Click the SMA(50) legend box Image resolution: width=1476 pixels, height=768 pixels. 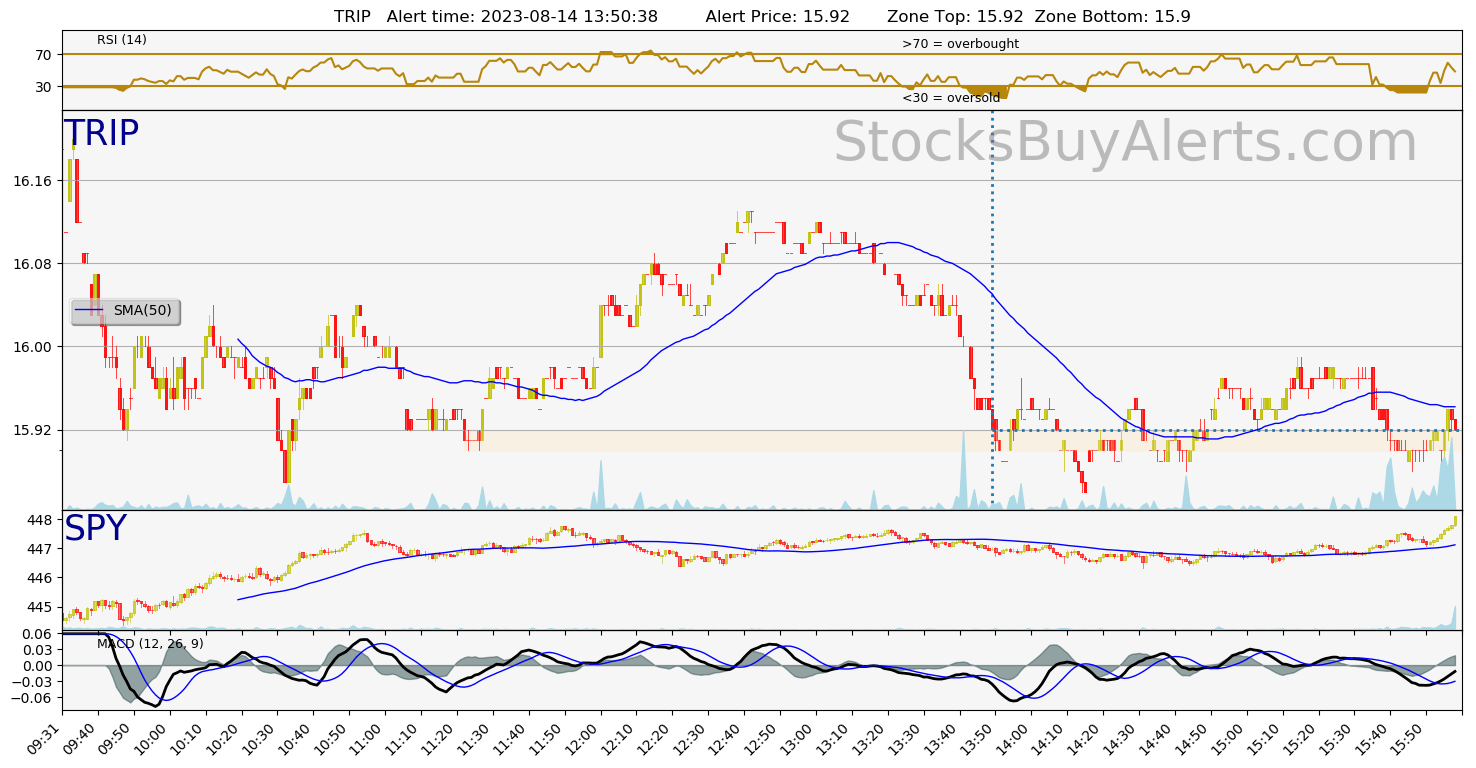(125, 311)
